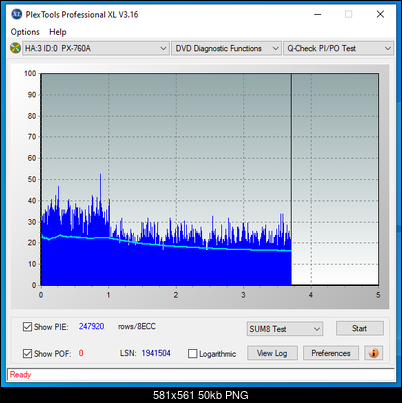
Task: Click the Start button
Action: click(360, 328)
